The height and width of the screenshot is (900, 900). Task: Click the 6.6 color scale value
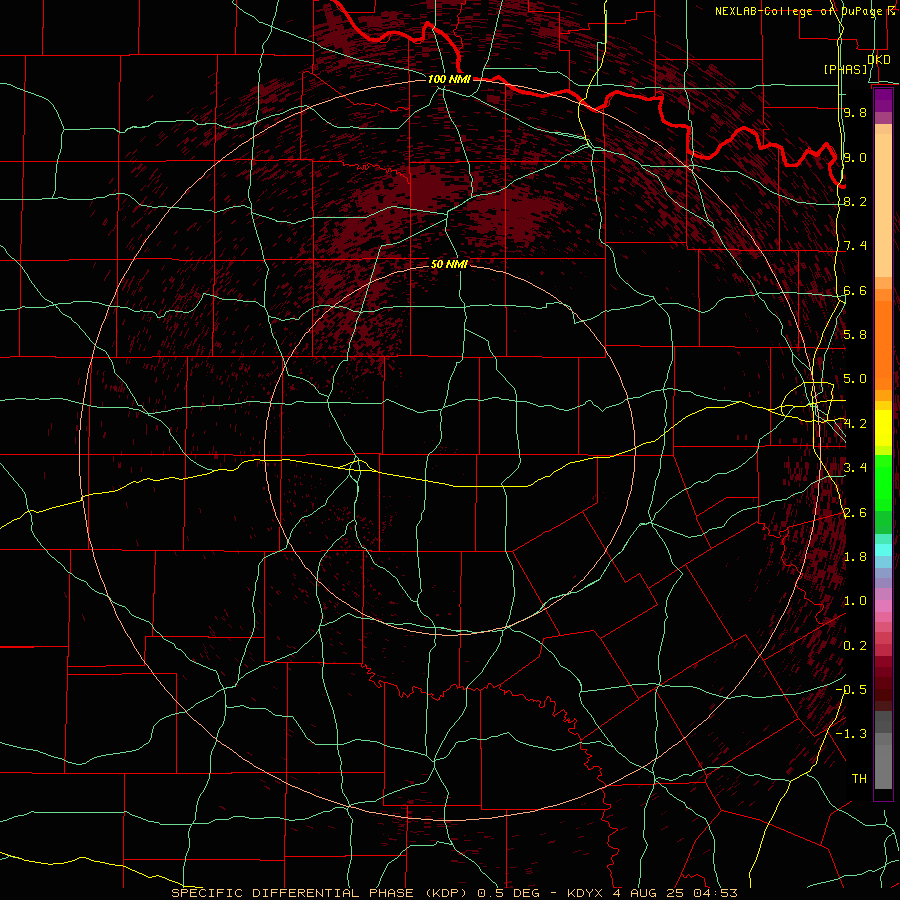tap(855, 290)
